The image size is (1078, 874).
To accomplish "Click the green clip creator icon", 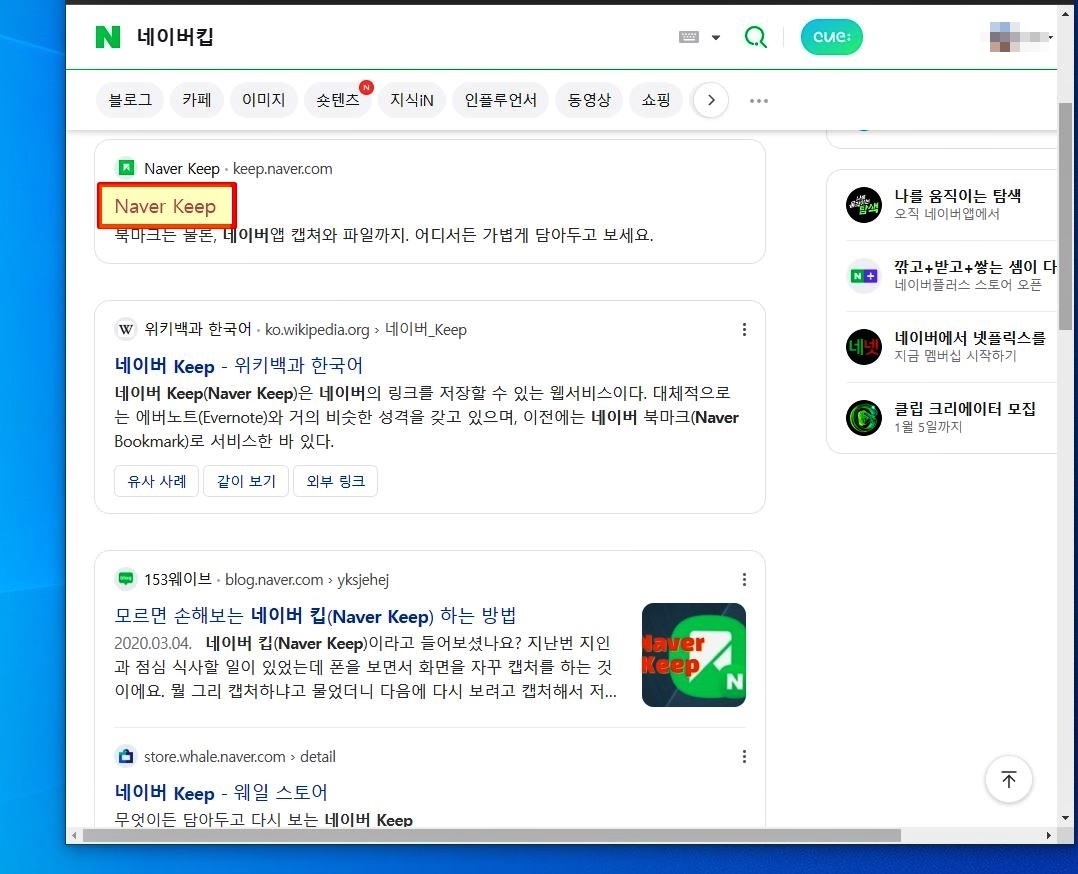I will 864,417.
